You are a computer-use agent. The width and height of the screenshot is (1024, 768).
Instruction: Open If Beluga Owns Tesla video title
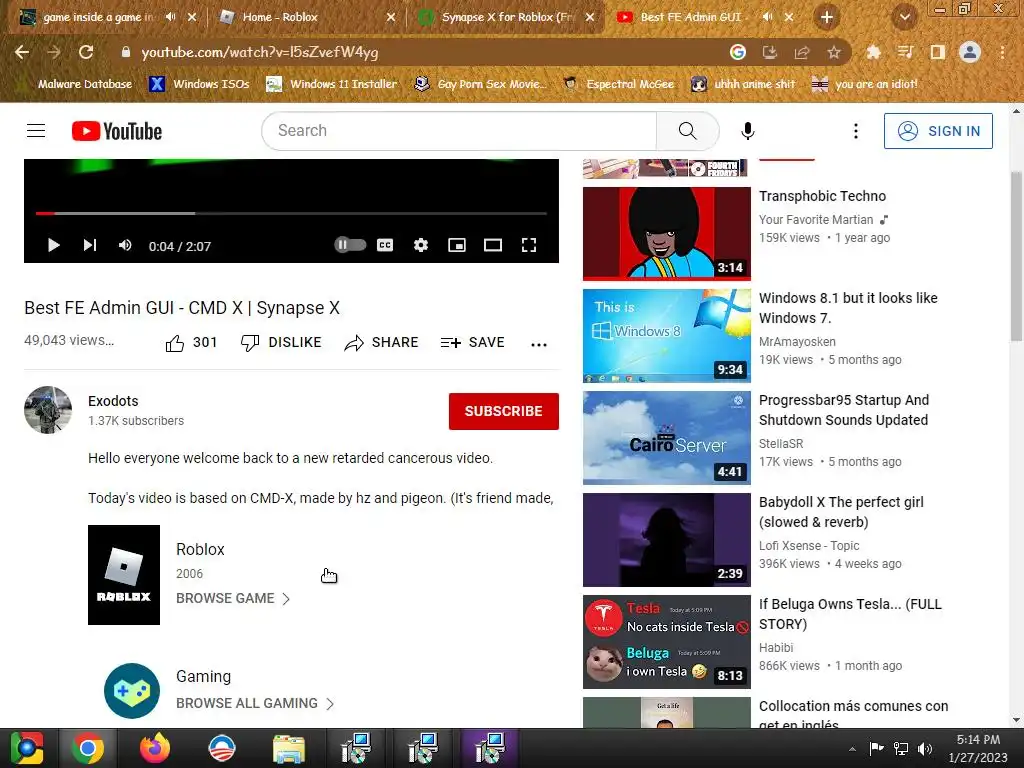coord(850,614)
